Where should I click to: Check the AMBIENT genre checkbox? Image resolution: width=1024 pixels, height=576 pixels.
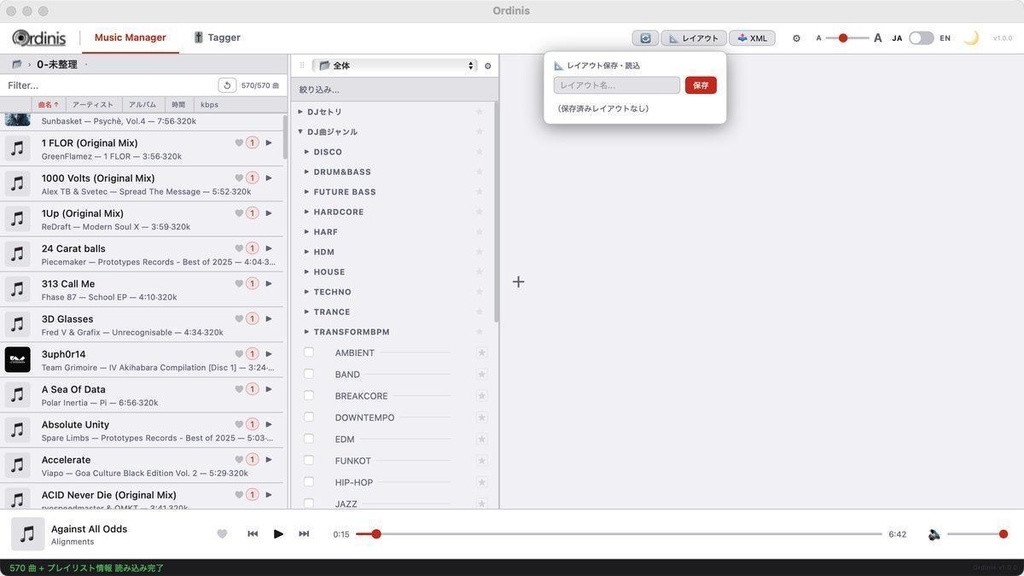(308, 352)
